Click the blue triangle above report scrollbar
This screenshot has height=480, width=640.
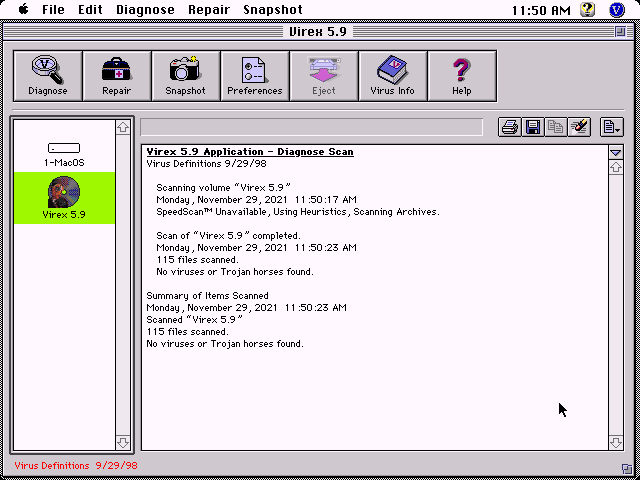(x=616, y=153)
